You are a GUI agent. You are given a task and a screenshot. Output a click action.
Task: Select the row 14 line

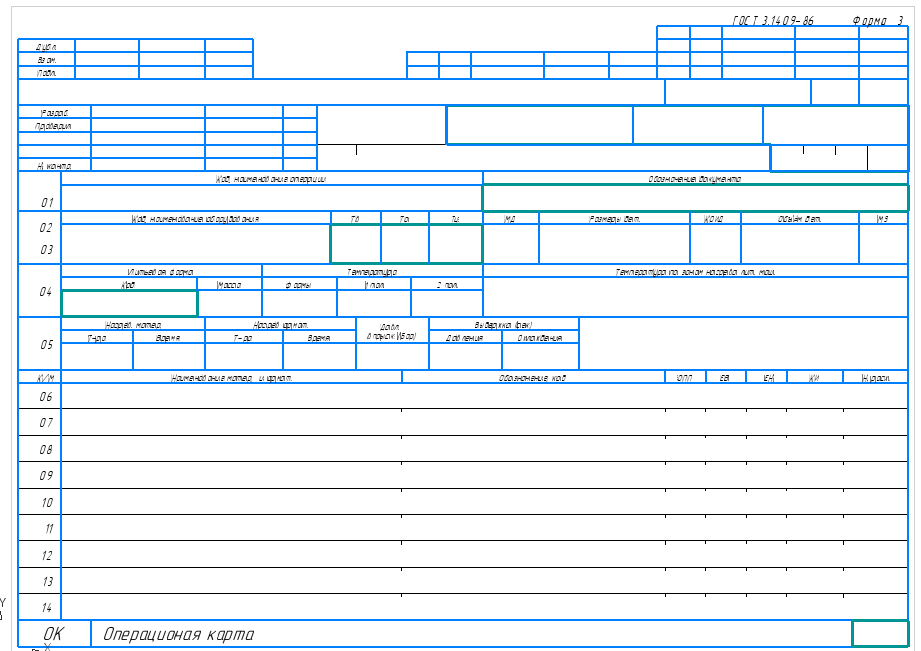(463, 607)
